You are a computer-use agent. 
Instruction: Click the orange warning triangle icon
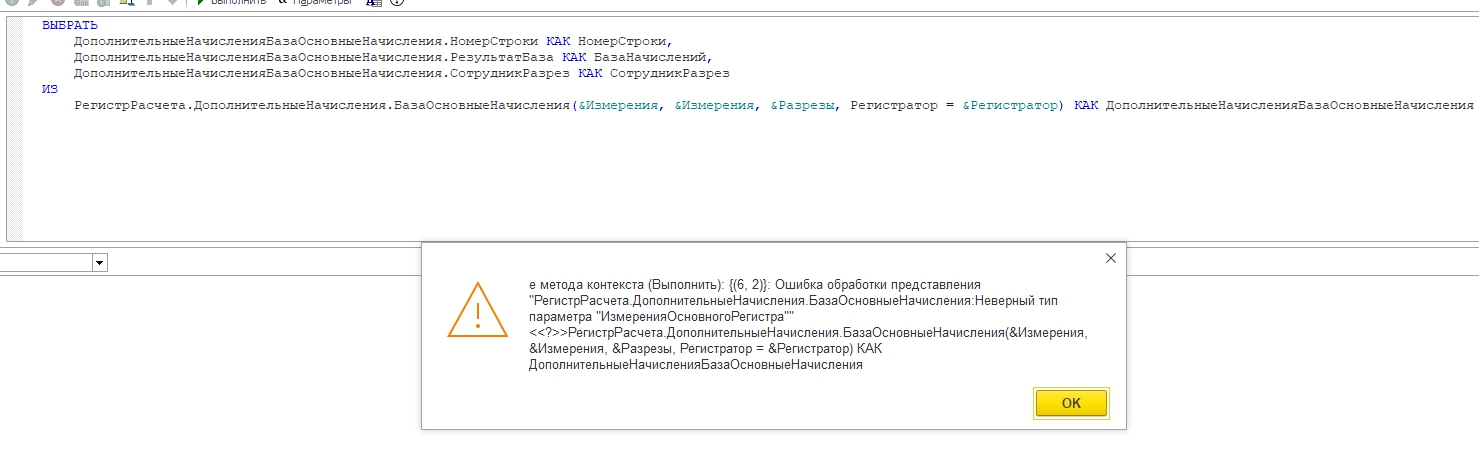coord(478,309)
